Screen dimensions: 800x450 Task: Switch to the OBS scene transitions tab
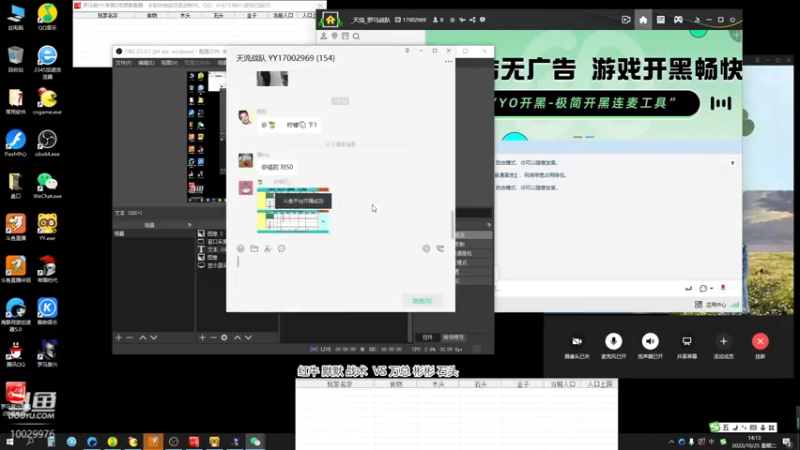point(453,337)
